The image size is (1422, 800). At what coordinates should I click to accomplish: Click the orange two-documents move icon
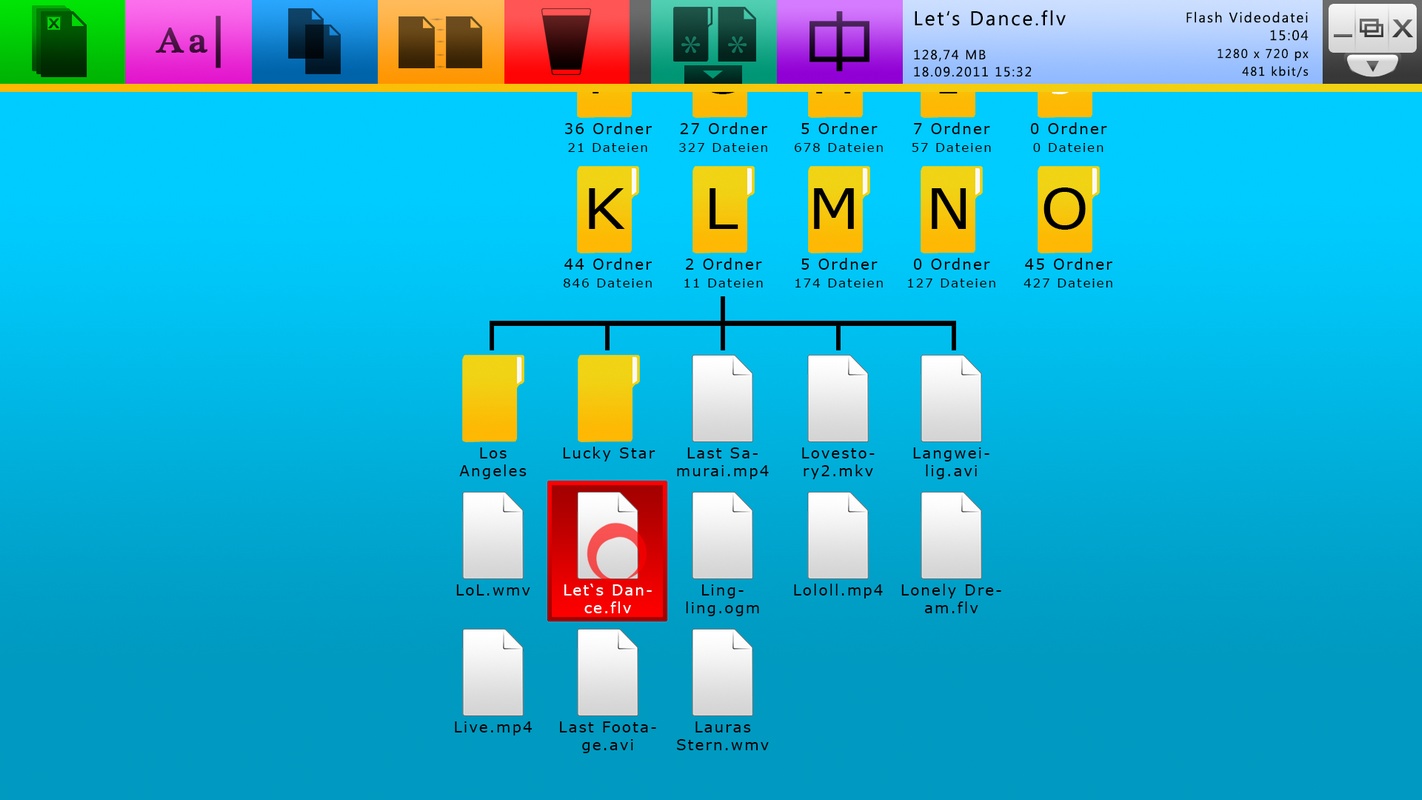[440, 42]
